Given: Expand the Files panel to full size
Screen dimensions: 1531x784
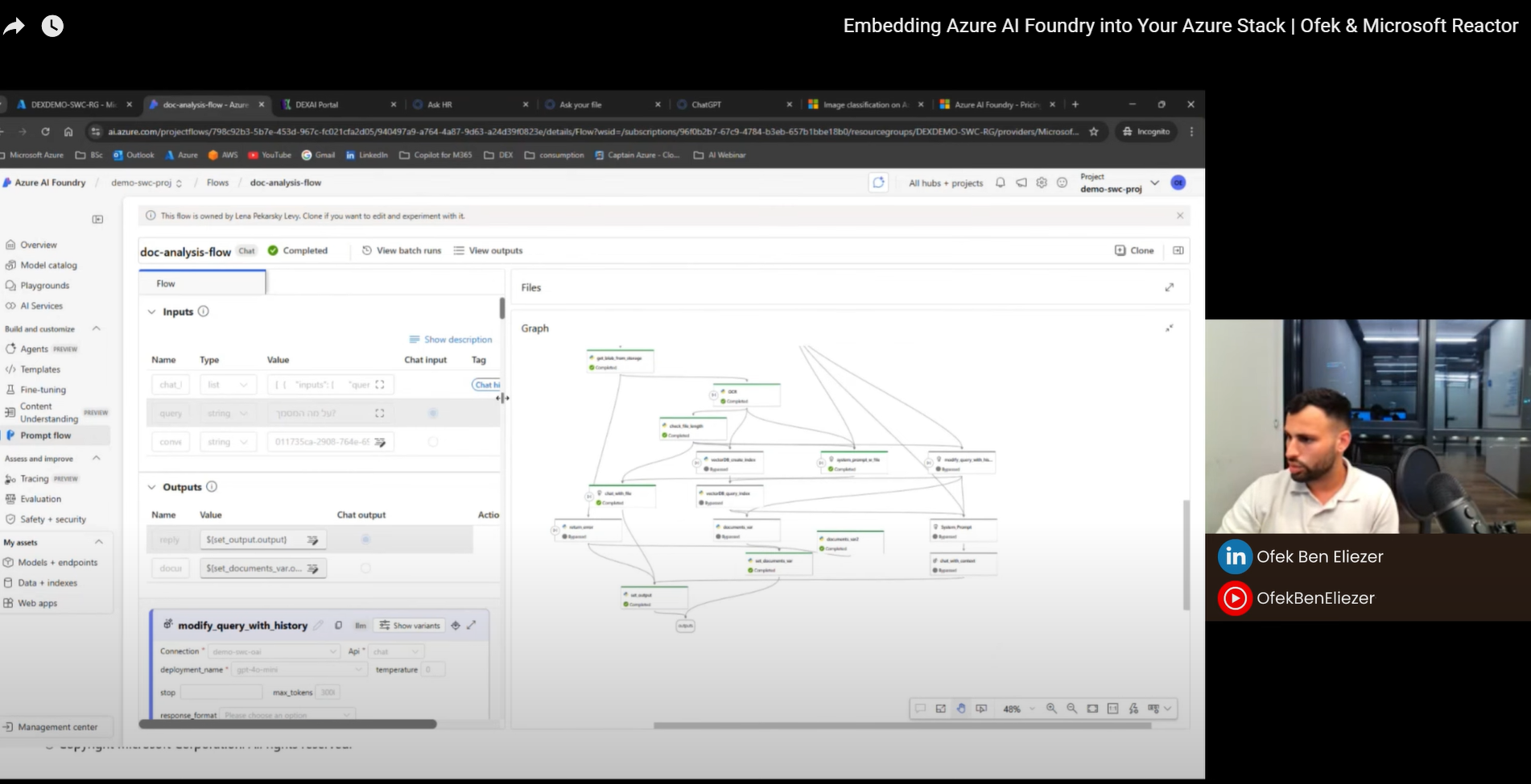Looking at the screenshot, I should [1169, 287].
